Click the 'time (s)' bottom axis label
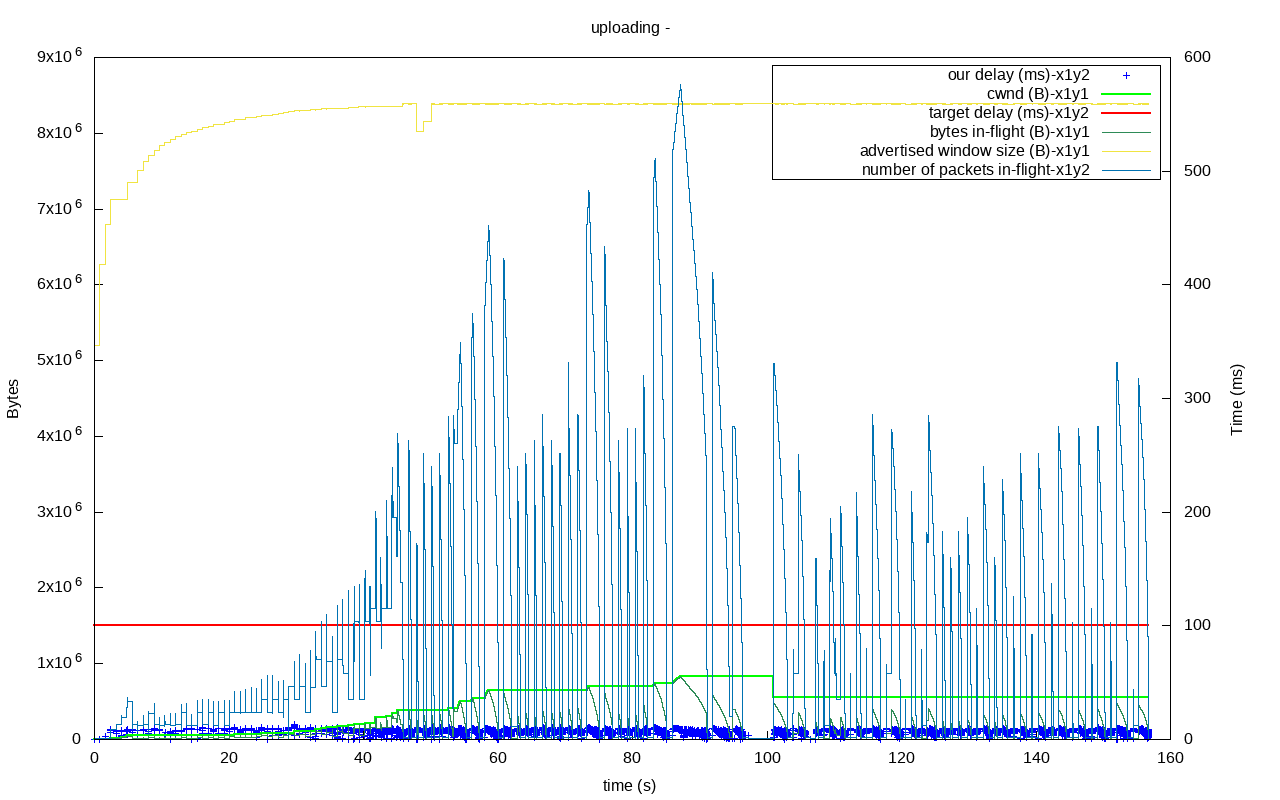This screenshot has height=800, width=1280. pyautogui.click(x=629, y=786)
